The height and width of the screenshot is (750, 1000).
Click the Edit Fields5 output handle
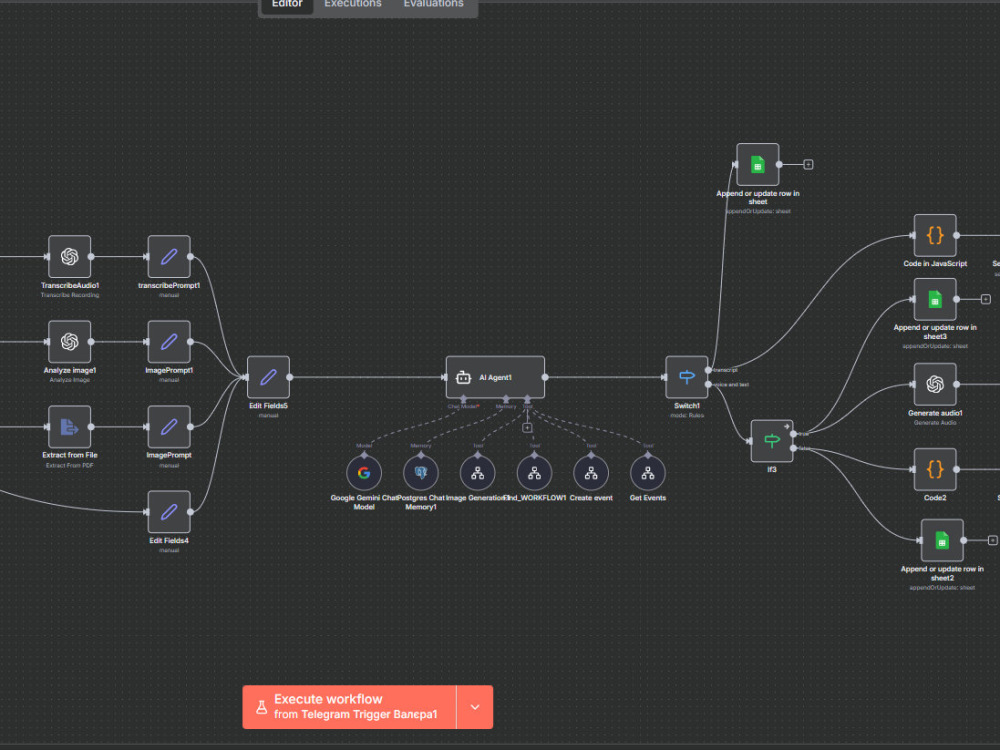(290, 377)
